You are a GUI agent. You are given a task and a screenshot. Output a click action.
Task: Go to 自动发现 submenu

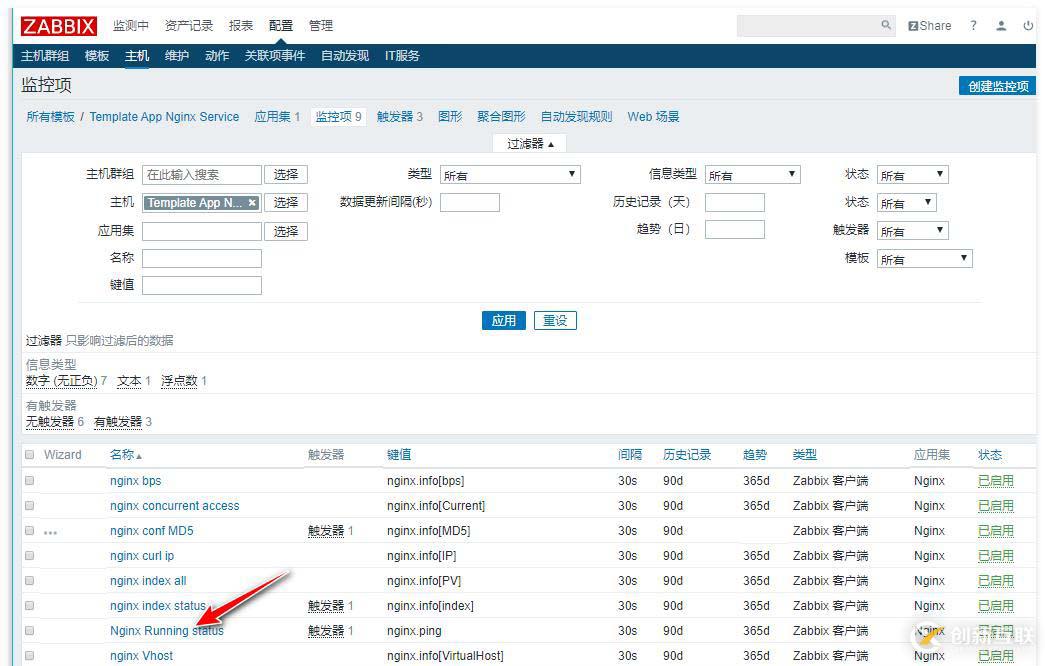point(345,56)
